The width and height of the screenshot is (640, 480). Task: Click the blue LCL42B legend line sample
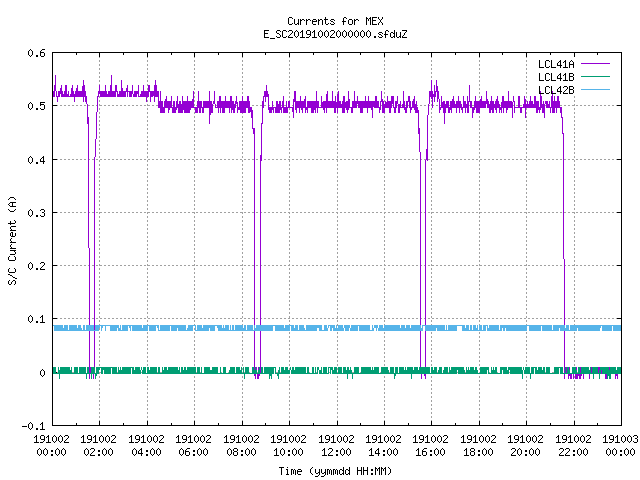tap(595, 89)
